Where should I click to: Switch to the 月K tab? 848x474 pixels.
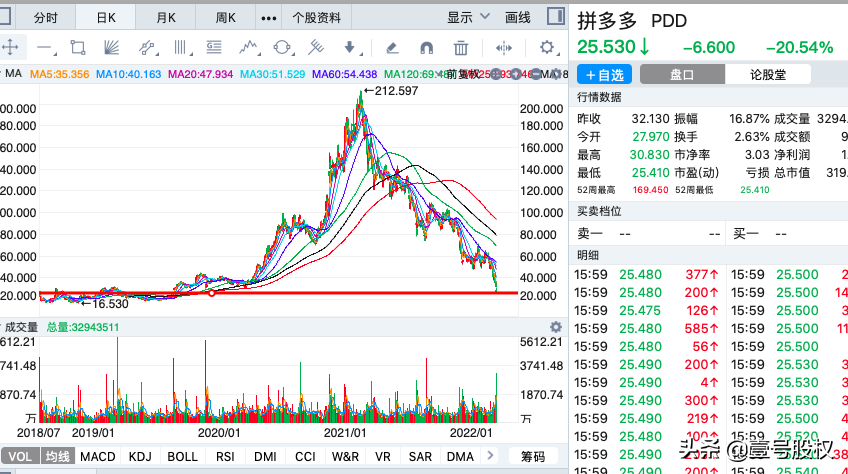(x=166, y=18)
